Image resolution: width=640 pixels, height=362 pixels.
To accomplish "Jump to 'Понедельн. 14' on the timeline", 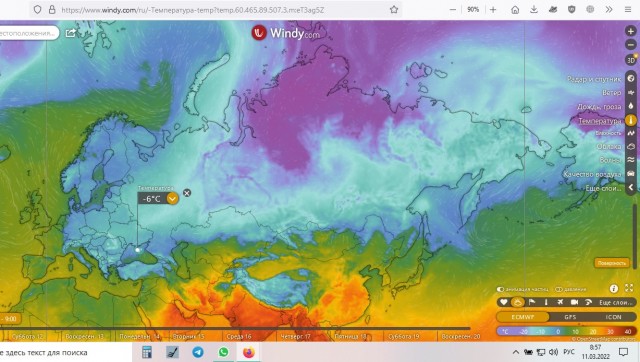I will click(x=140, y=337).
